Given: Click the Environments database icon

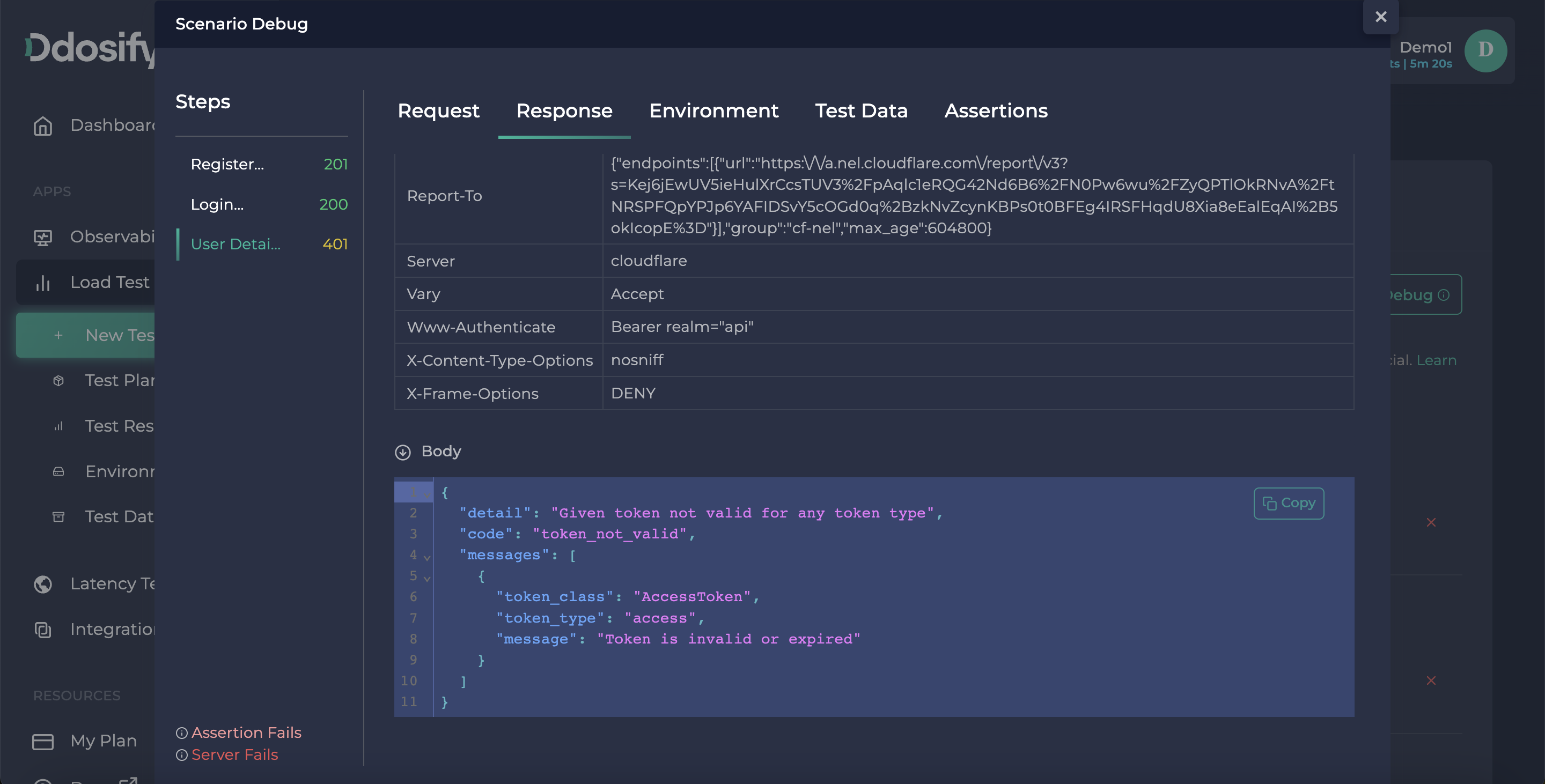Looking at the screenshot, I should pos(59,472).
